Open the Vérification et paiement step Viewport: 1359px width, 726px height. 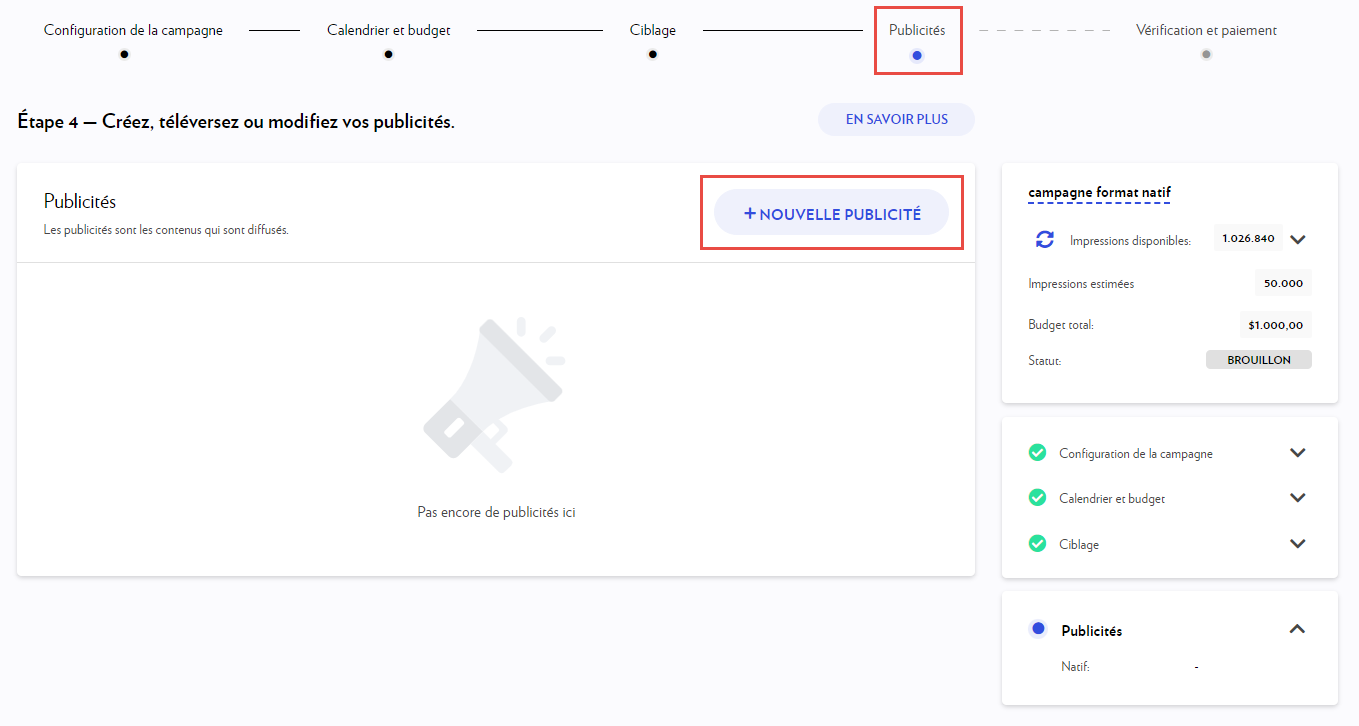[x=1206, y=30]
